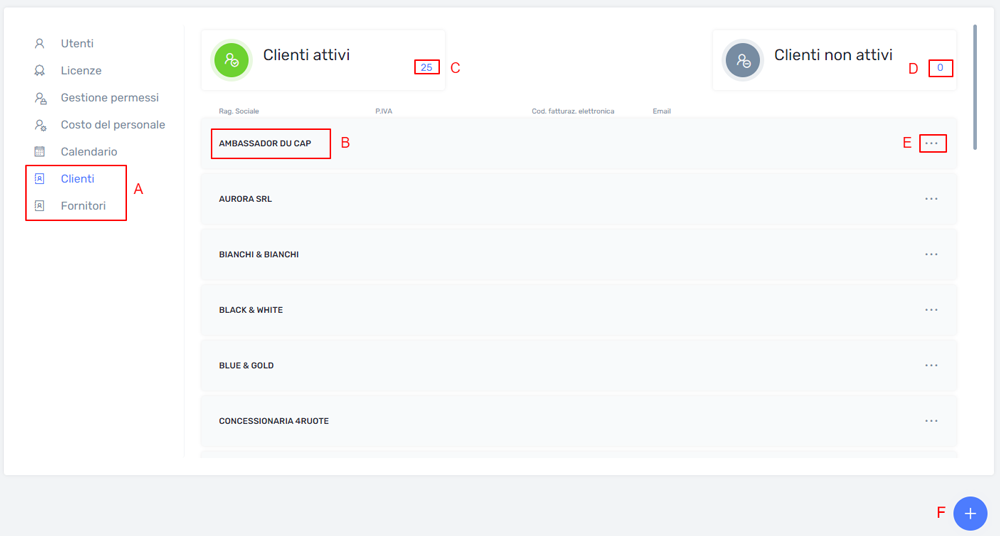Screen dimensions: 1000x536
Task: Open options menu for BLUE & GOLD
Action: [931, 366]
